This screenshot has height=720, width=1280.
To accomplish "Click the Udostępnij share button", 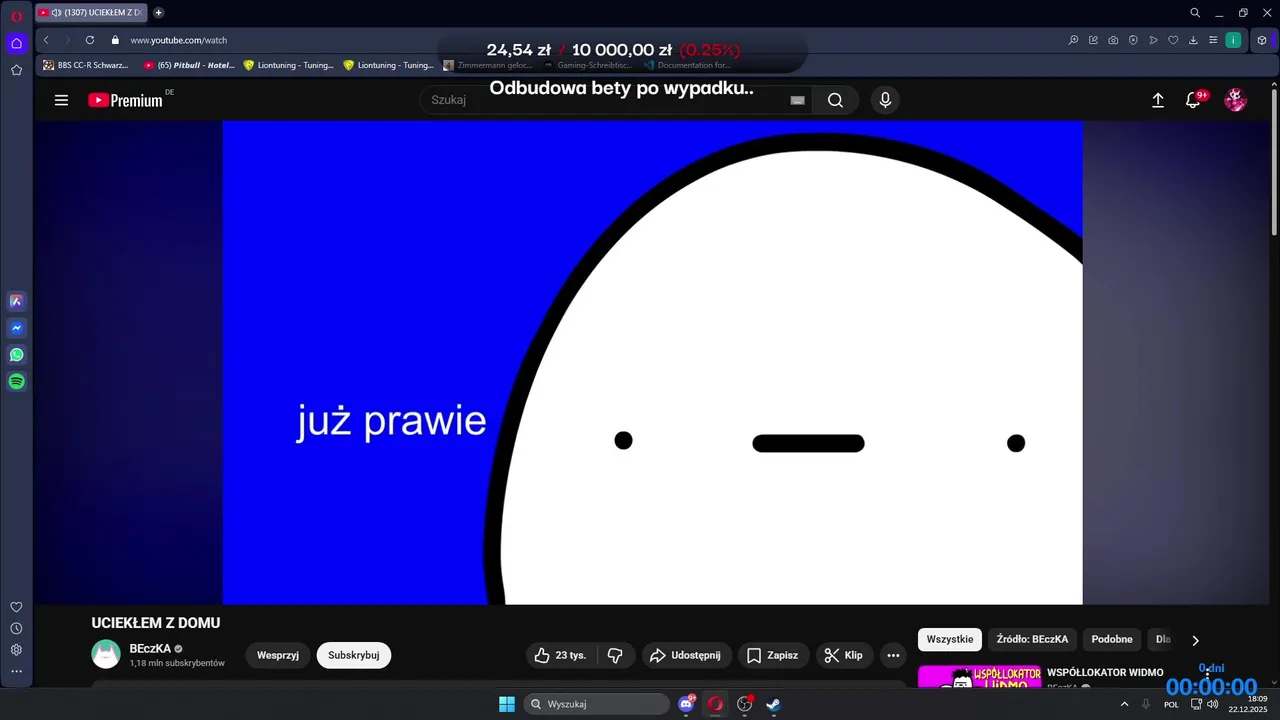I will click(686, 655).
